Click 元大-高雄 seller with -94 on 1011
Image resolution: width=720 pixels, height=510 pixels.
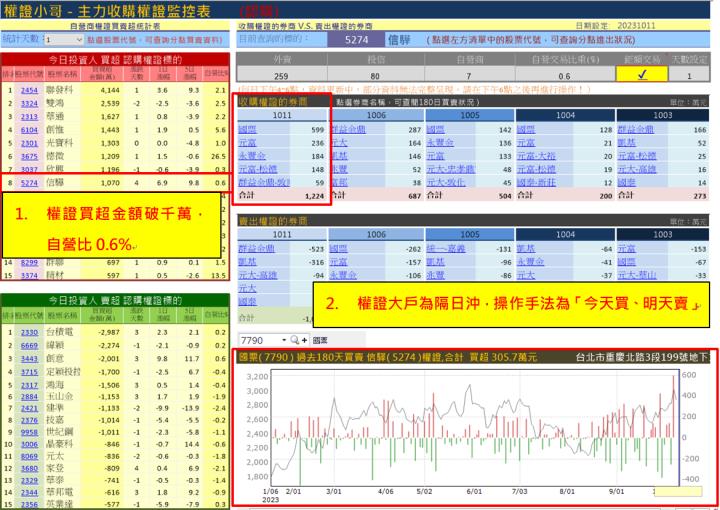click(258, 275)
